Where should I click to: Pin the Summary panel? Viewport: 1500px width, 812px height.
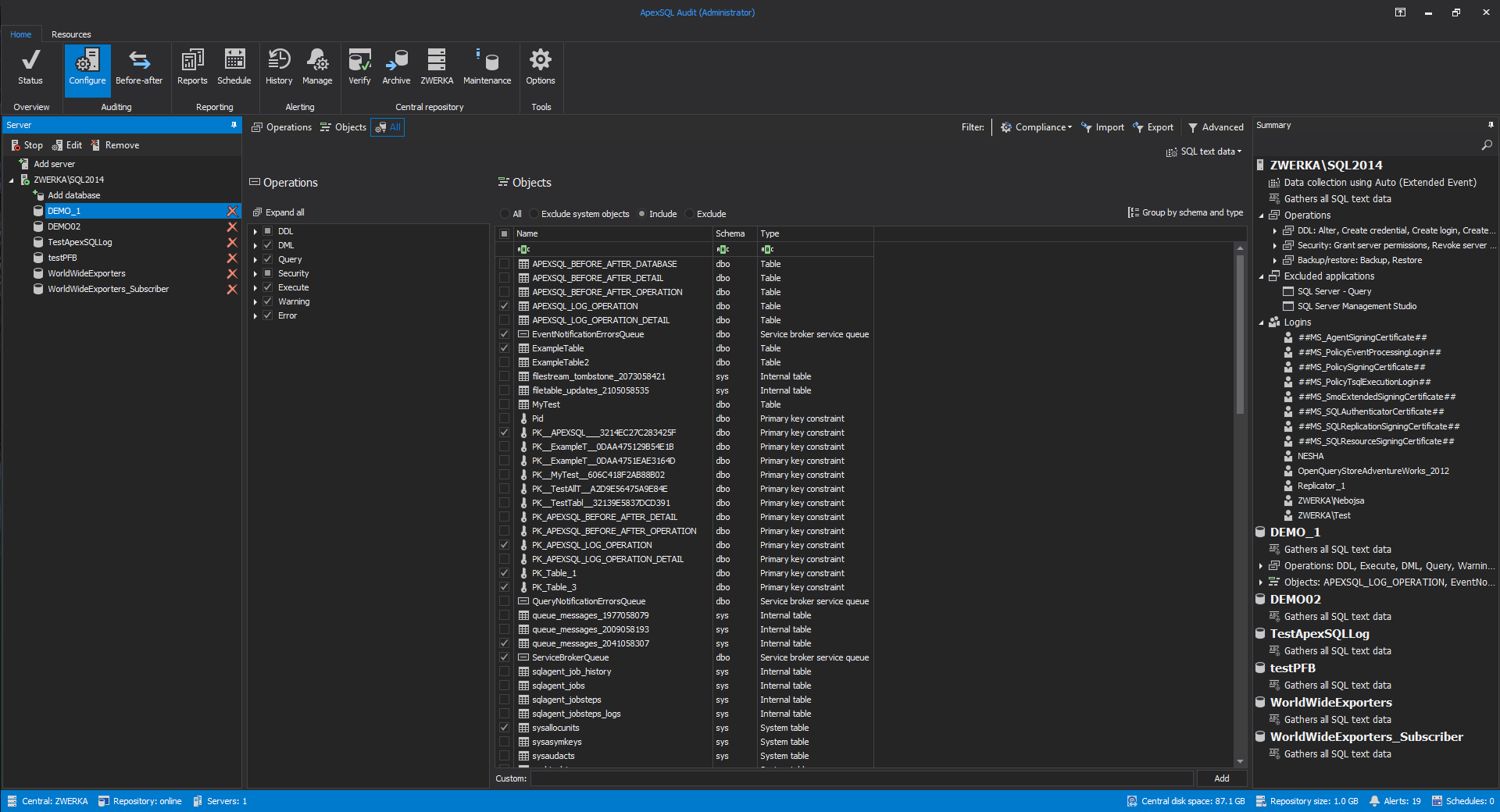(1491, 125)
